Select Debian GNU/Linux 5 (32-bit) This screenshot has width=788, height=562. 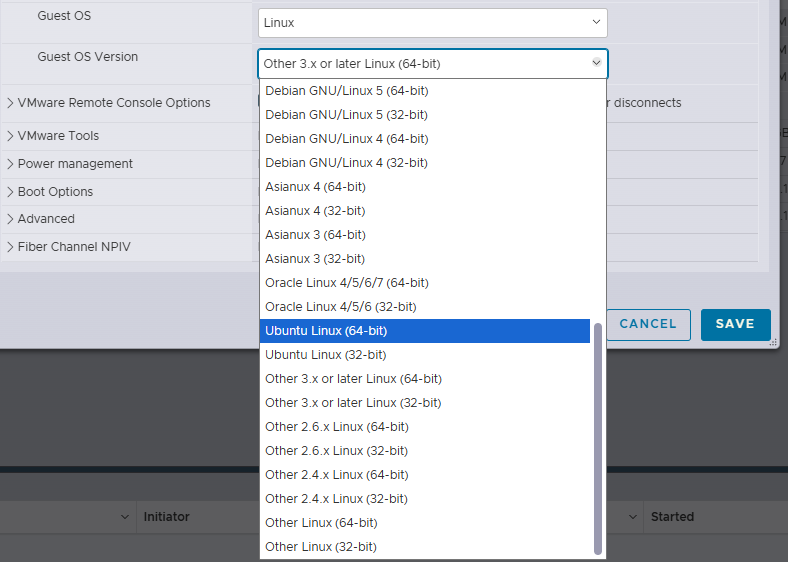425,115
